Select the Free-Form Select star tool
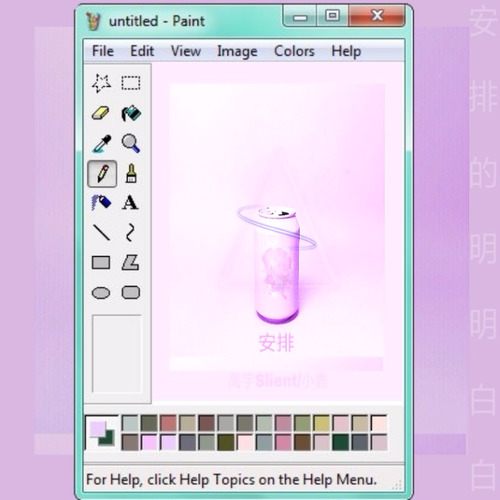 (101, 83)
